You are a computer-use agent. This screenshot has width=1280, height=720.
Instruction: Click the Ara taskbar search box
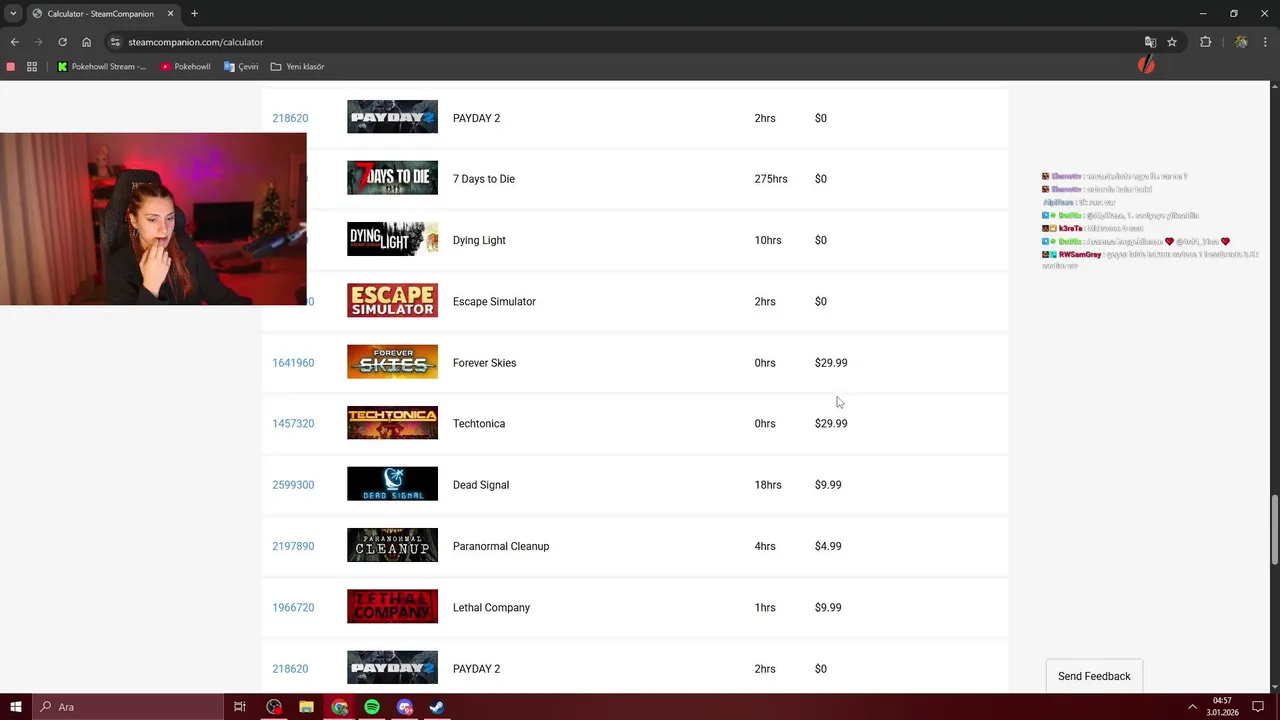128,707
